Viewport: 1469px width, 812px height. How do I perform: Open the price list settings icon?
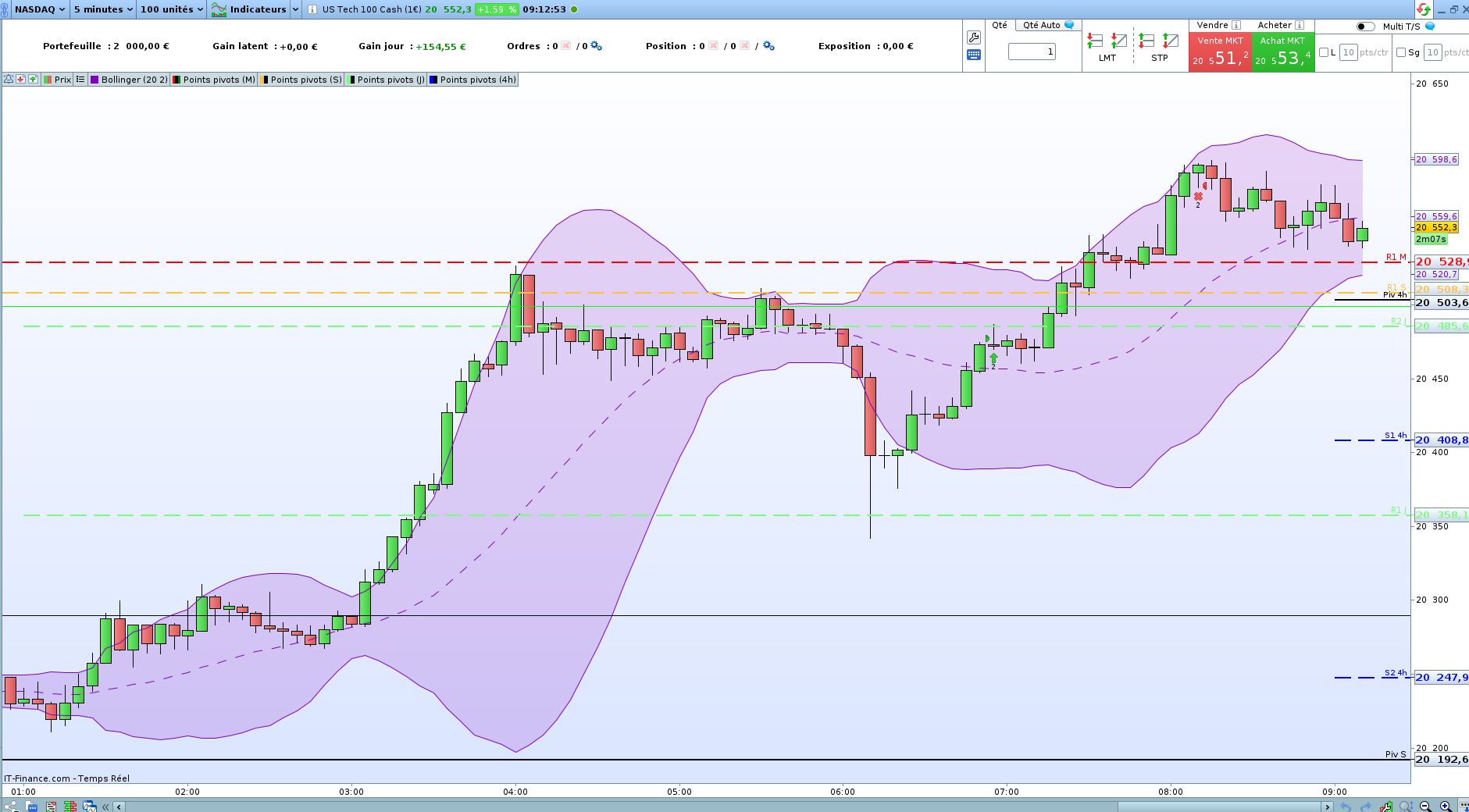coord(80,80)
